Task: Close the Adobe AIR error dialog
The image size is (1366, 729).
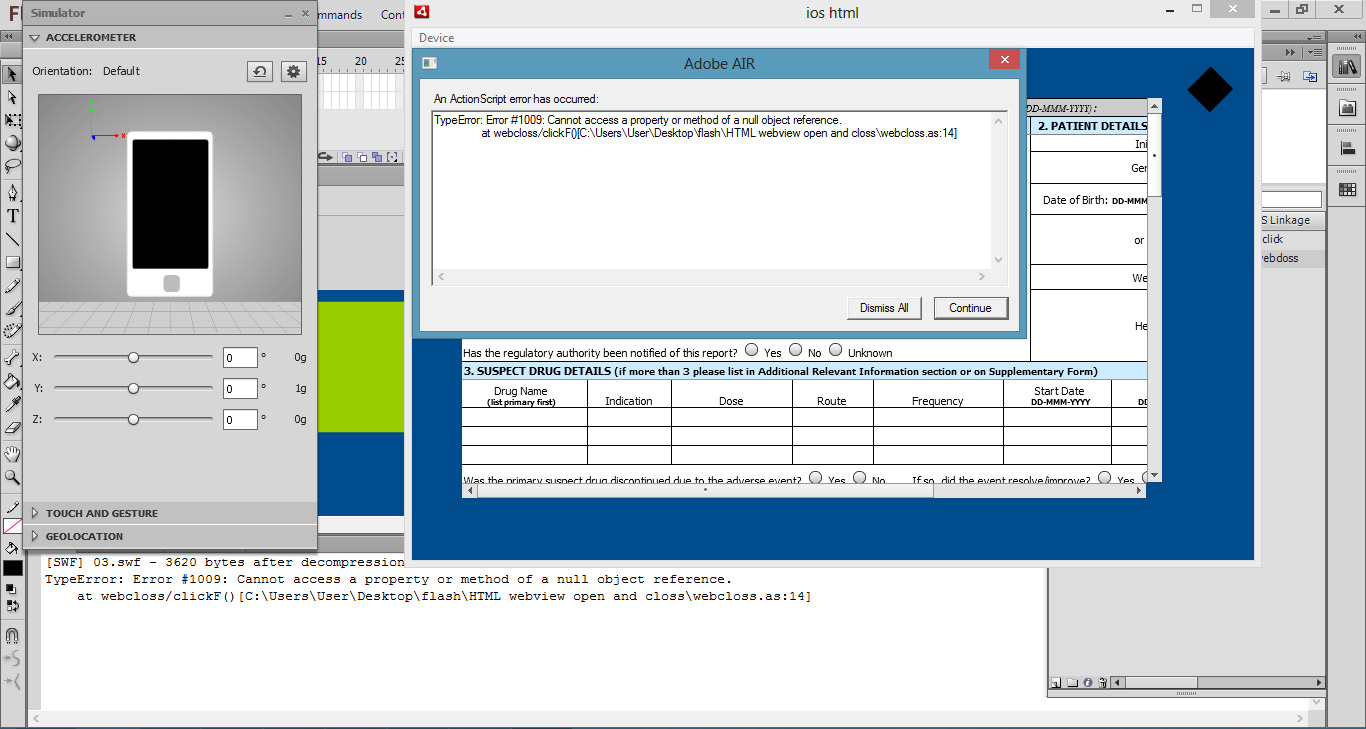Action: pos(1003,60)
